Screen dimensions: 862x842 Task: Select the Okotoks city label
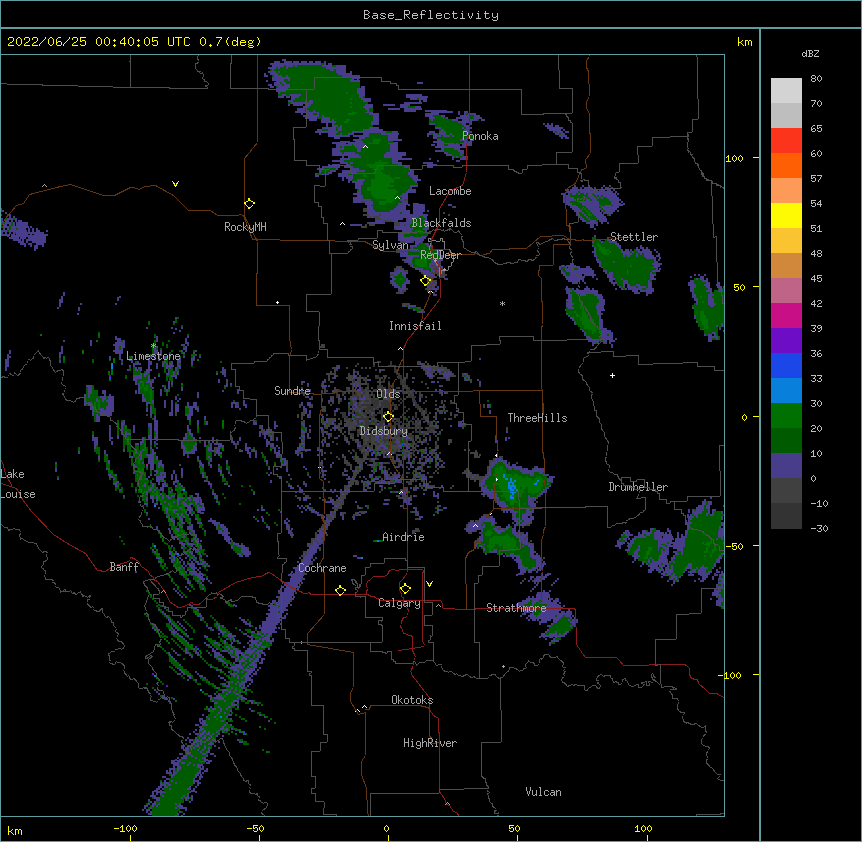(412, 700)
